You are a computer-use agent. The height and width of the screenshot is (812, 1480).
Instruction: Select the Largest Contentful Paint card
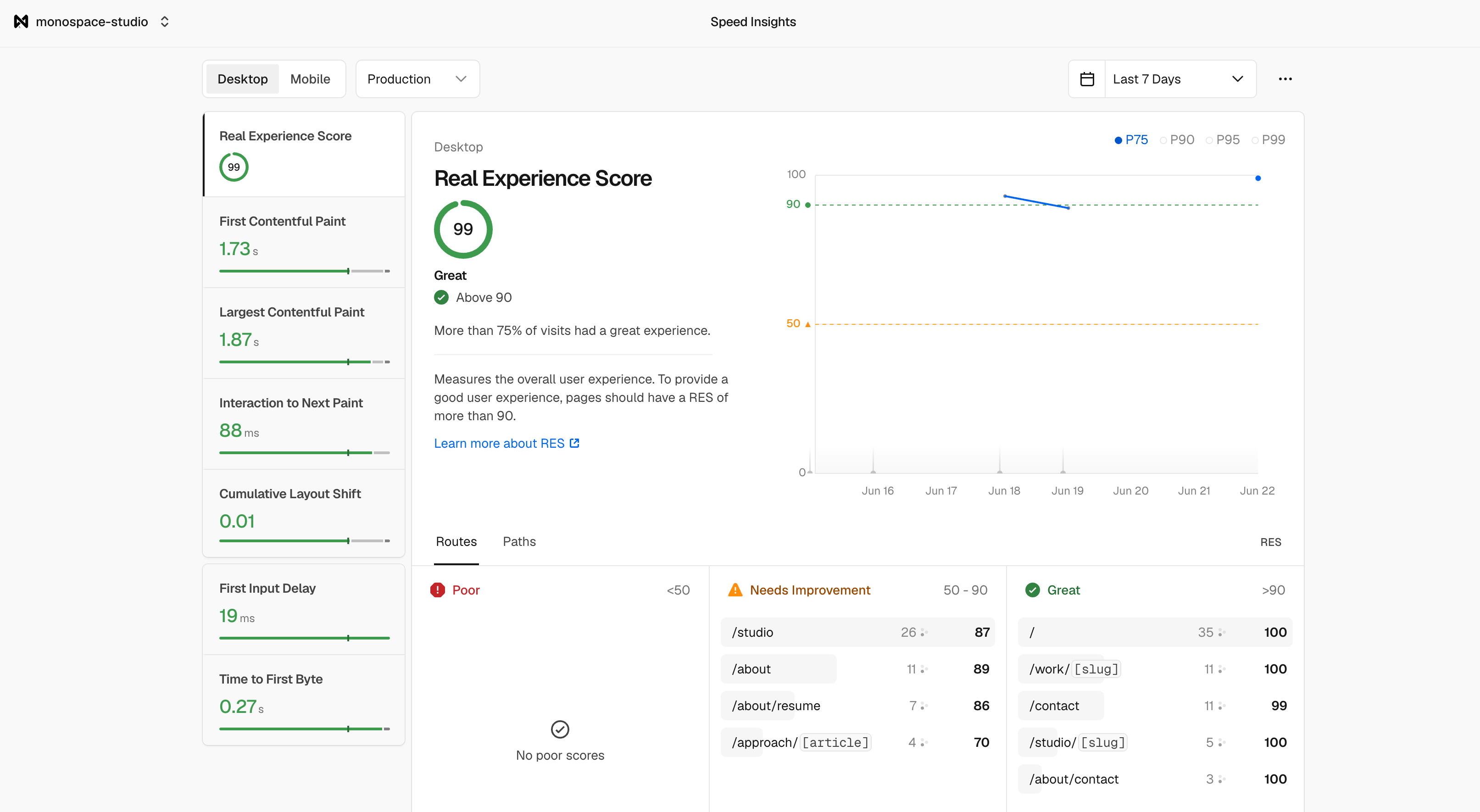point(304,334)
